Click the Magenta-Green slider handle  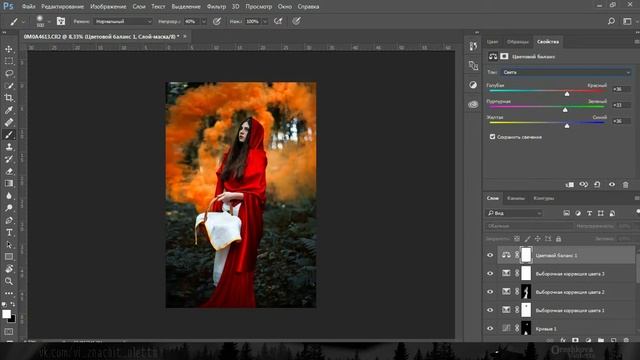point(565,110)
